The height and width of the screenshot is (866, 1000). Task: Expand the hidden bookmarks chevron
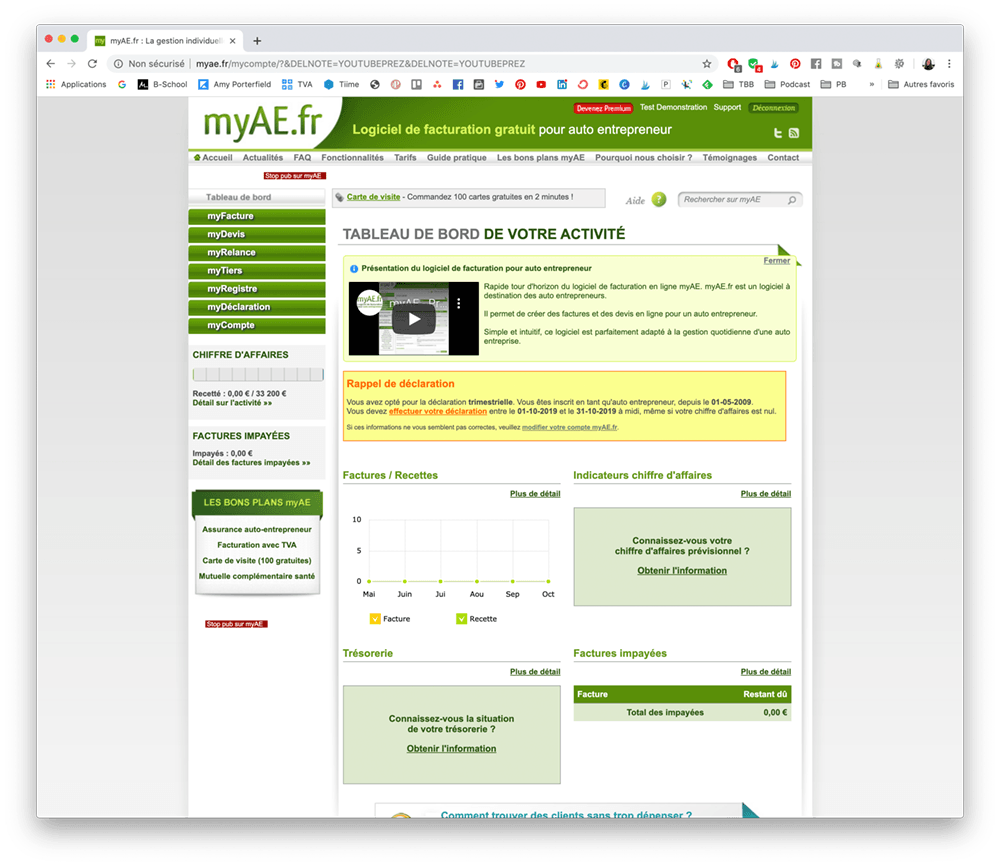pyautogui.click(x=871, y=84)
